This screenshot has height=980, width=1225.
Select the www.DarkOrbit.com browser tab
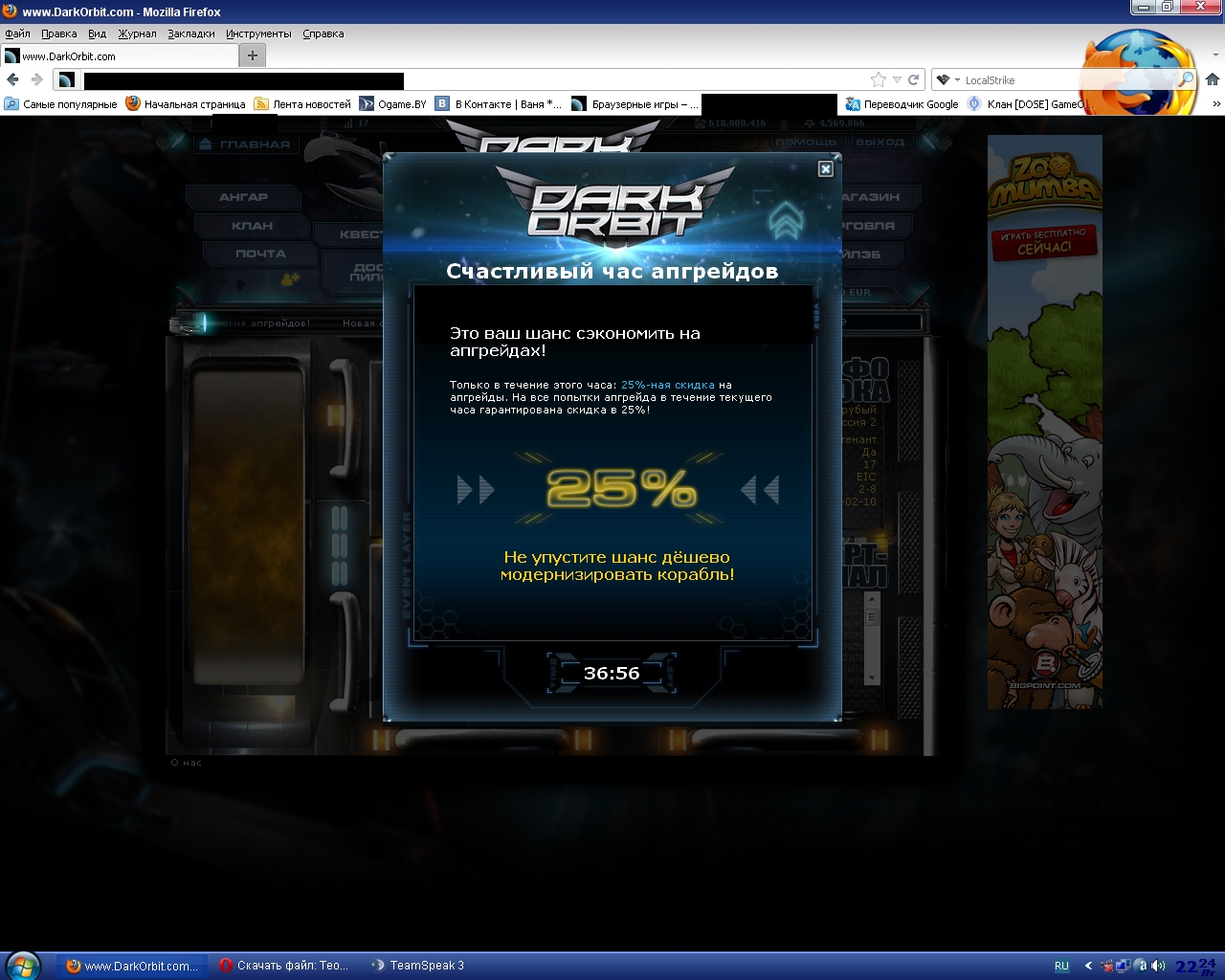119,56
